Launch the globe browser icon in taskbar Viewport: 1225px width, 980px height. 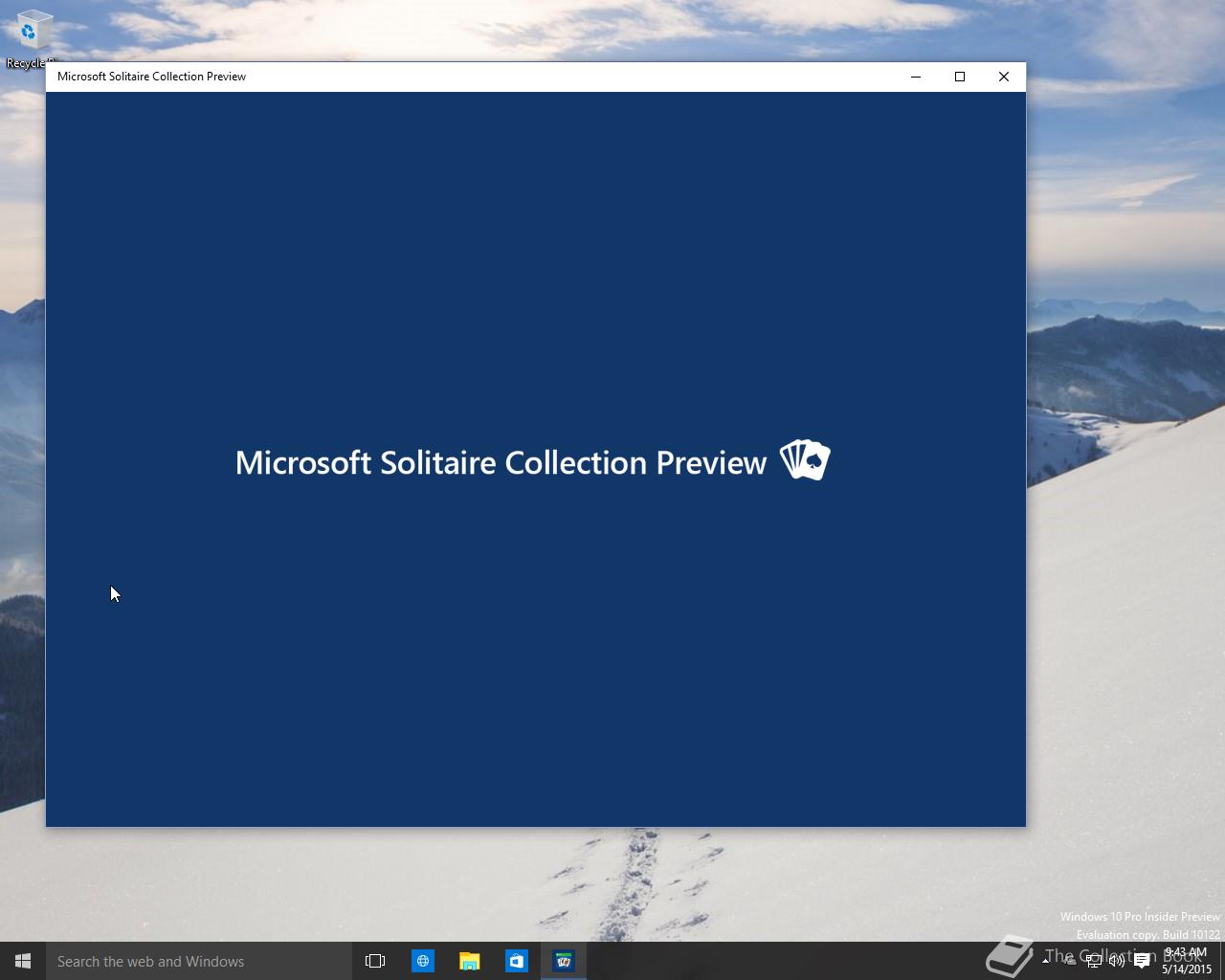422,961
